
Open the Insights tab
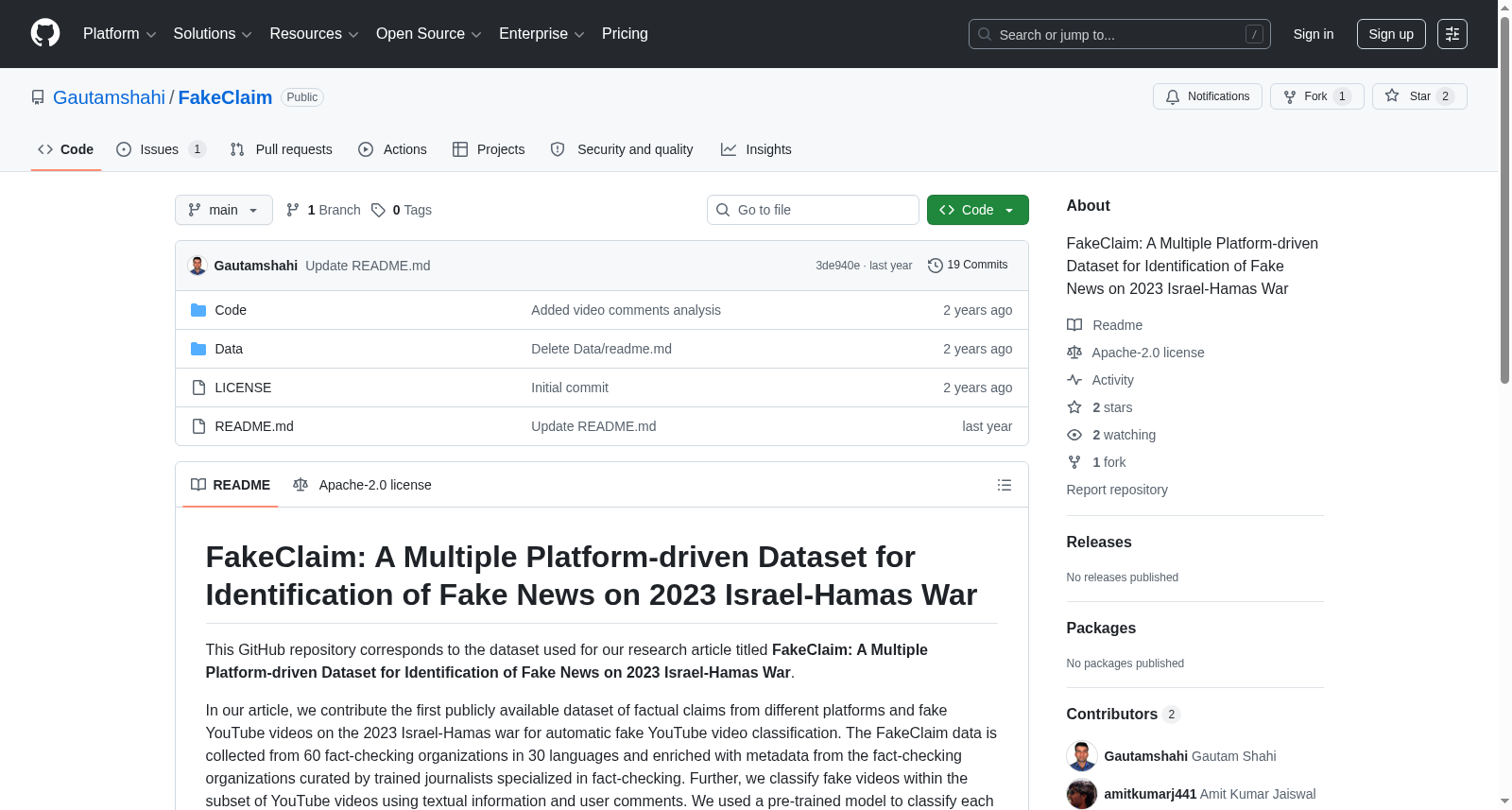pyautogui.click(x=756, y=149)
